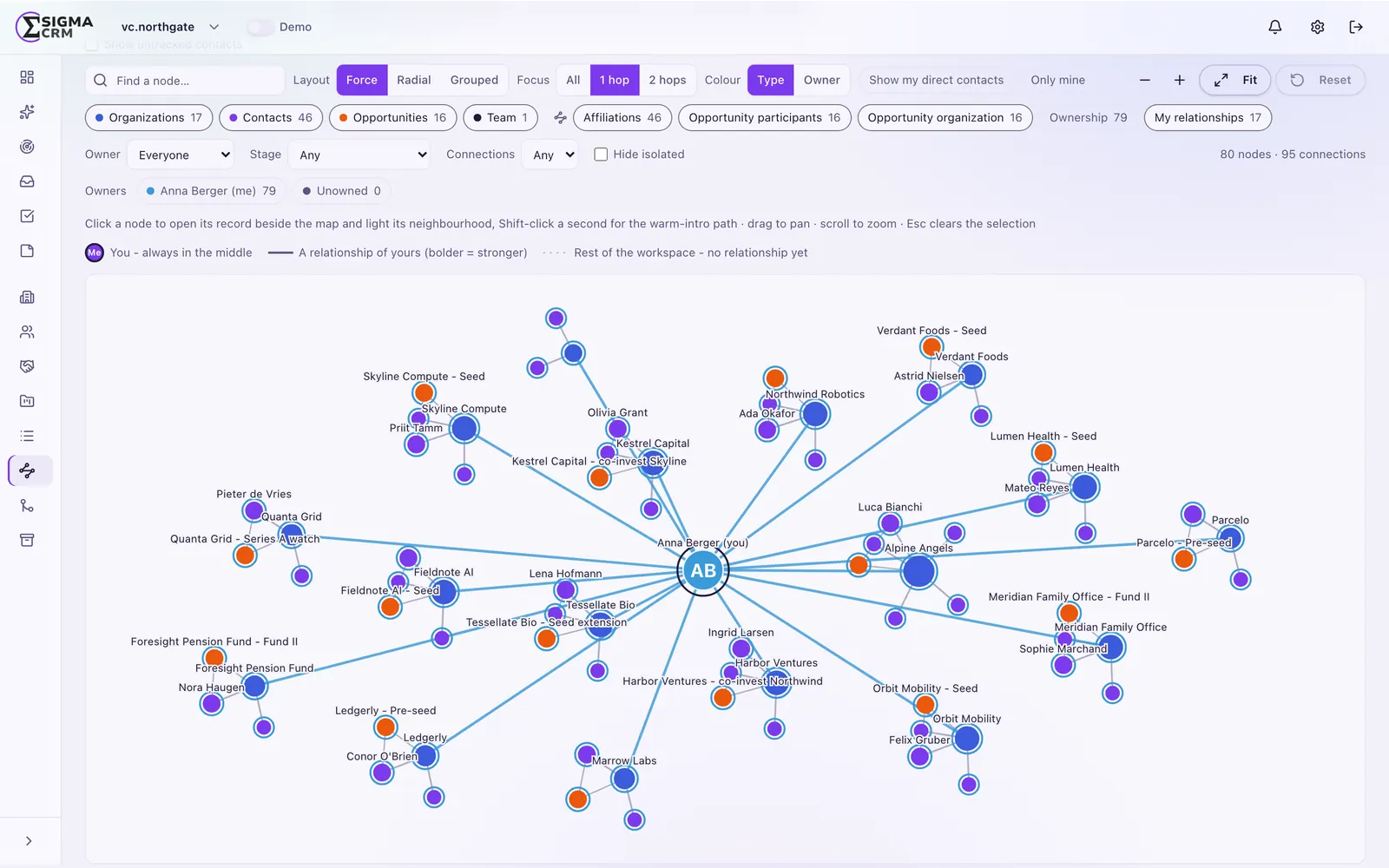The width and height of the screenshot is (1389, 868).
Task: Toggle Opportunities 16 node filter
Action: point(392,117)
